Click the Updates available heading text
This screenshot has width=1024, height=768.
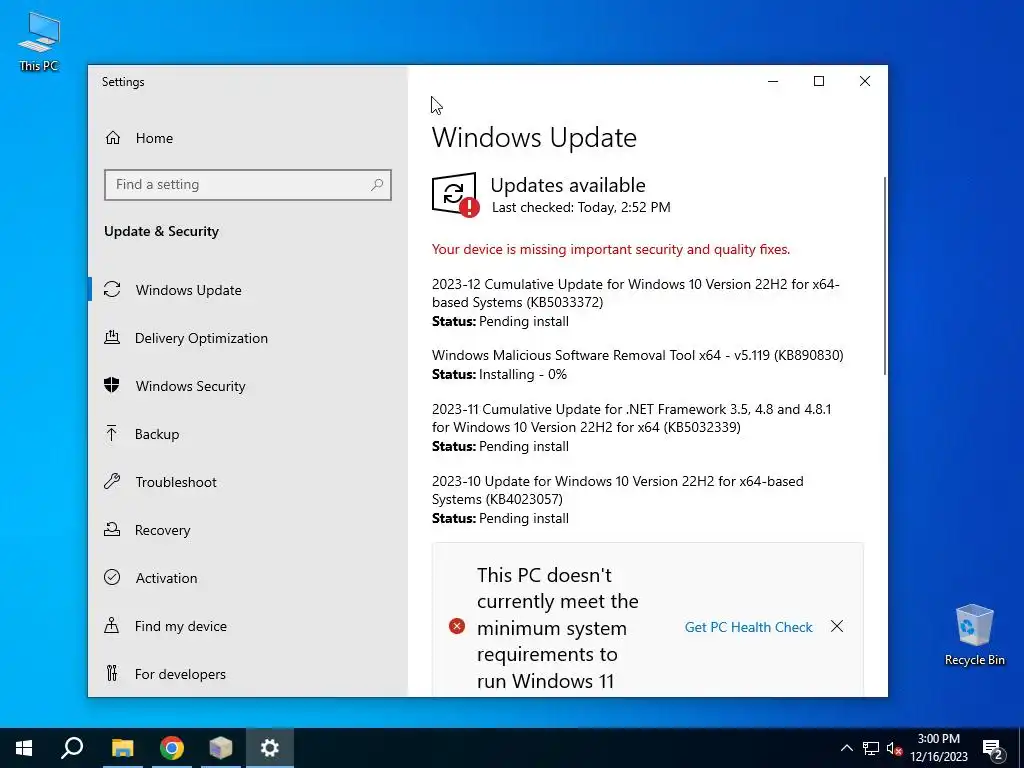(568, 185)
